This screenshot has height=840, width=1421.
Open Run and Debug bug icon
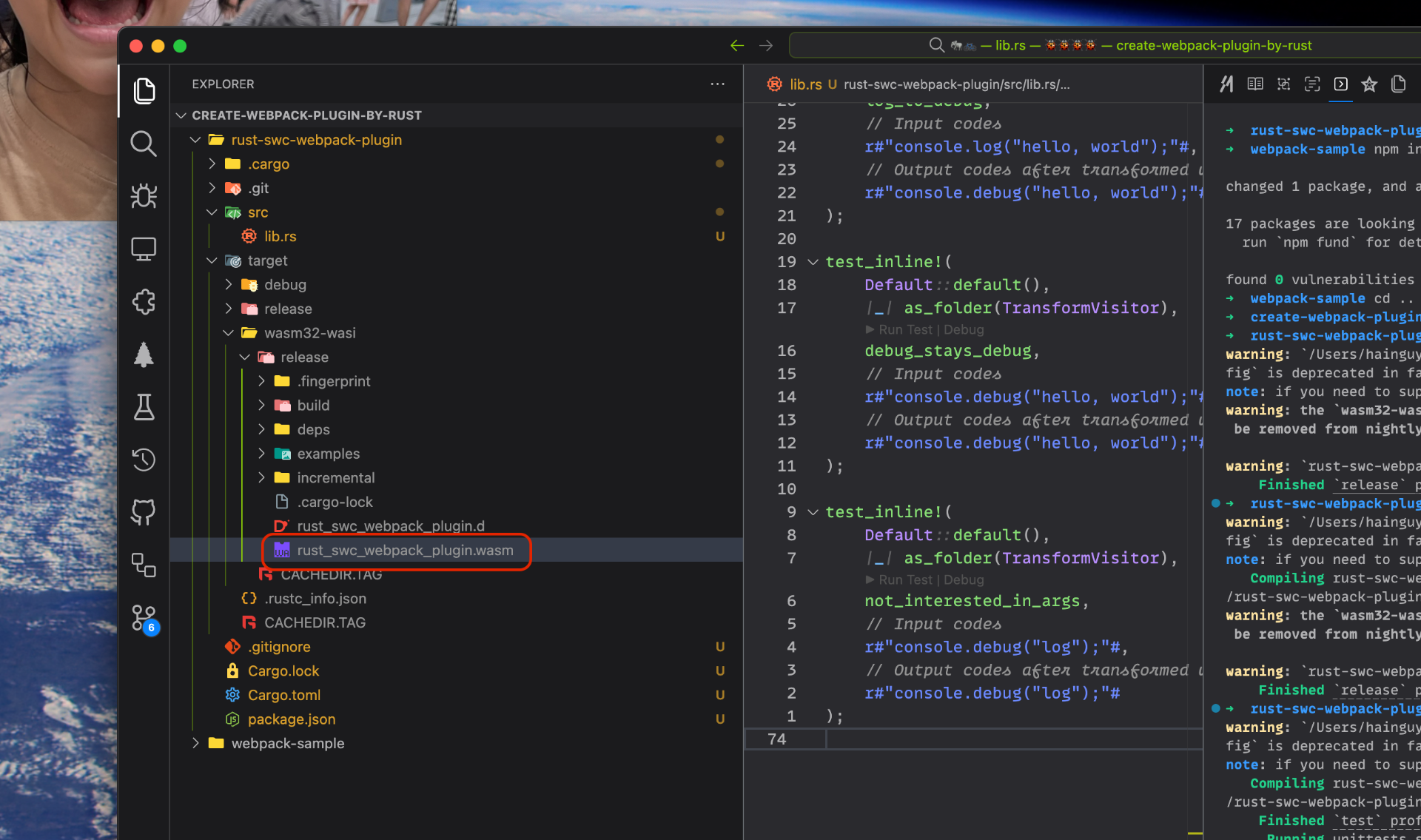point(144,196)
